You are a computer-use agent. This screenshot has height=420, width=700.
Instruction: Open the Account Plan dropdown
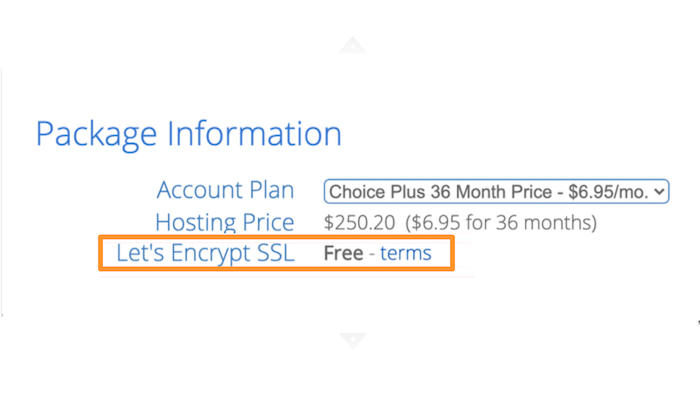tap(496, 191)
